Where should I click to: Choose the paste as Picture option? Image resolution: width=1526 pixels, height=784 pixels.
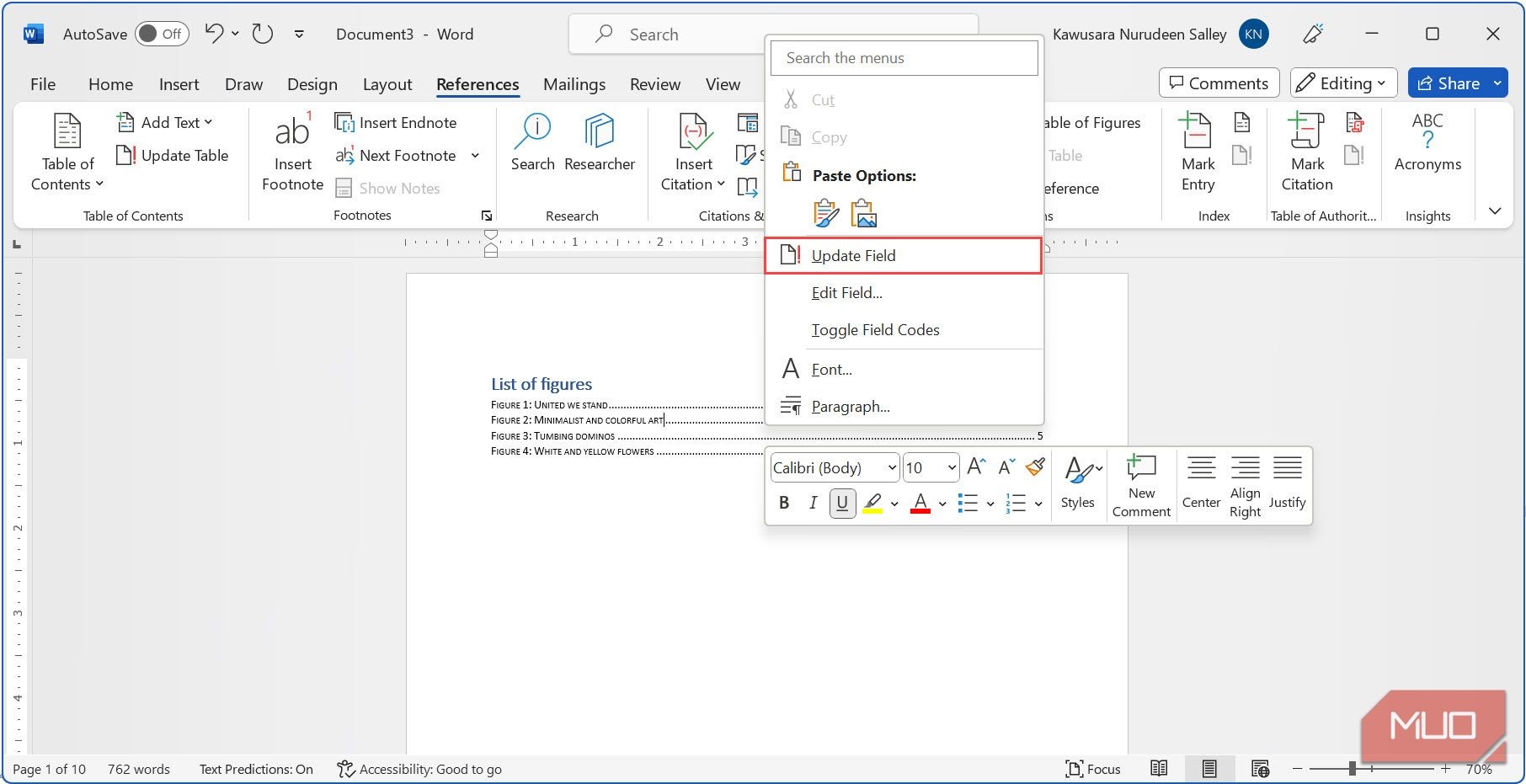pyautogui.click(x=864, y=214)
